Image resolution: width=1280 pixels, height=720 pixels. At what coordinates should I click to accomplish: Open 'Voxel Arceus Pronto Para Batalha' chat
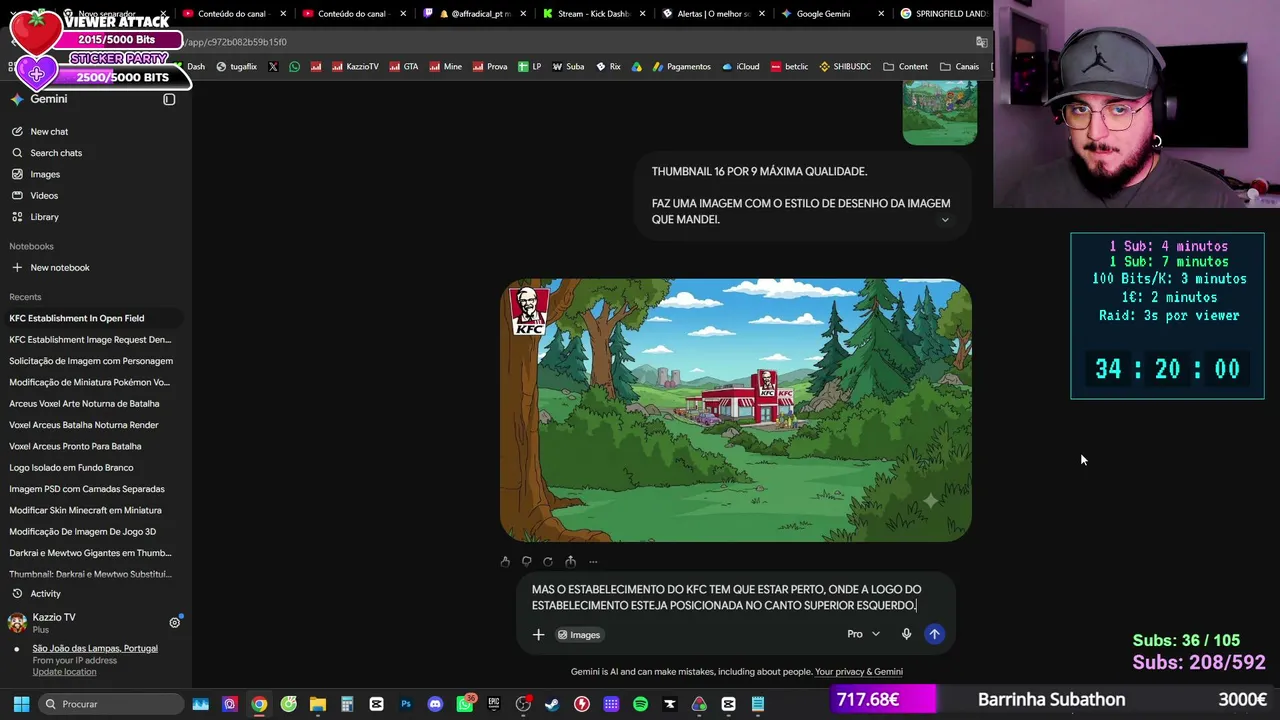tap(92, 446)
